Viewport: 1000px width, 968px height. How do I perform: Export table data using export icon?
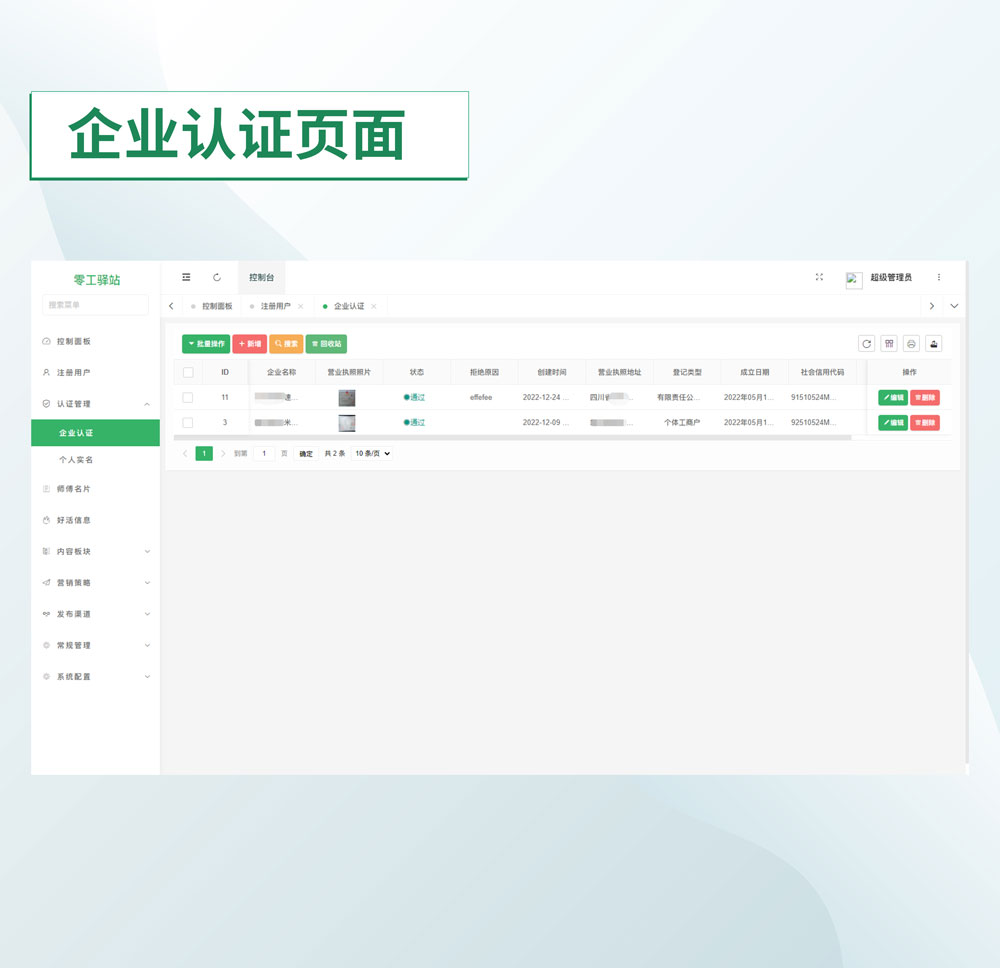pyautogui.click(x=933, y=344)
